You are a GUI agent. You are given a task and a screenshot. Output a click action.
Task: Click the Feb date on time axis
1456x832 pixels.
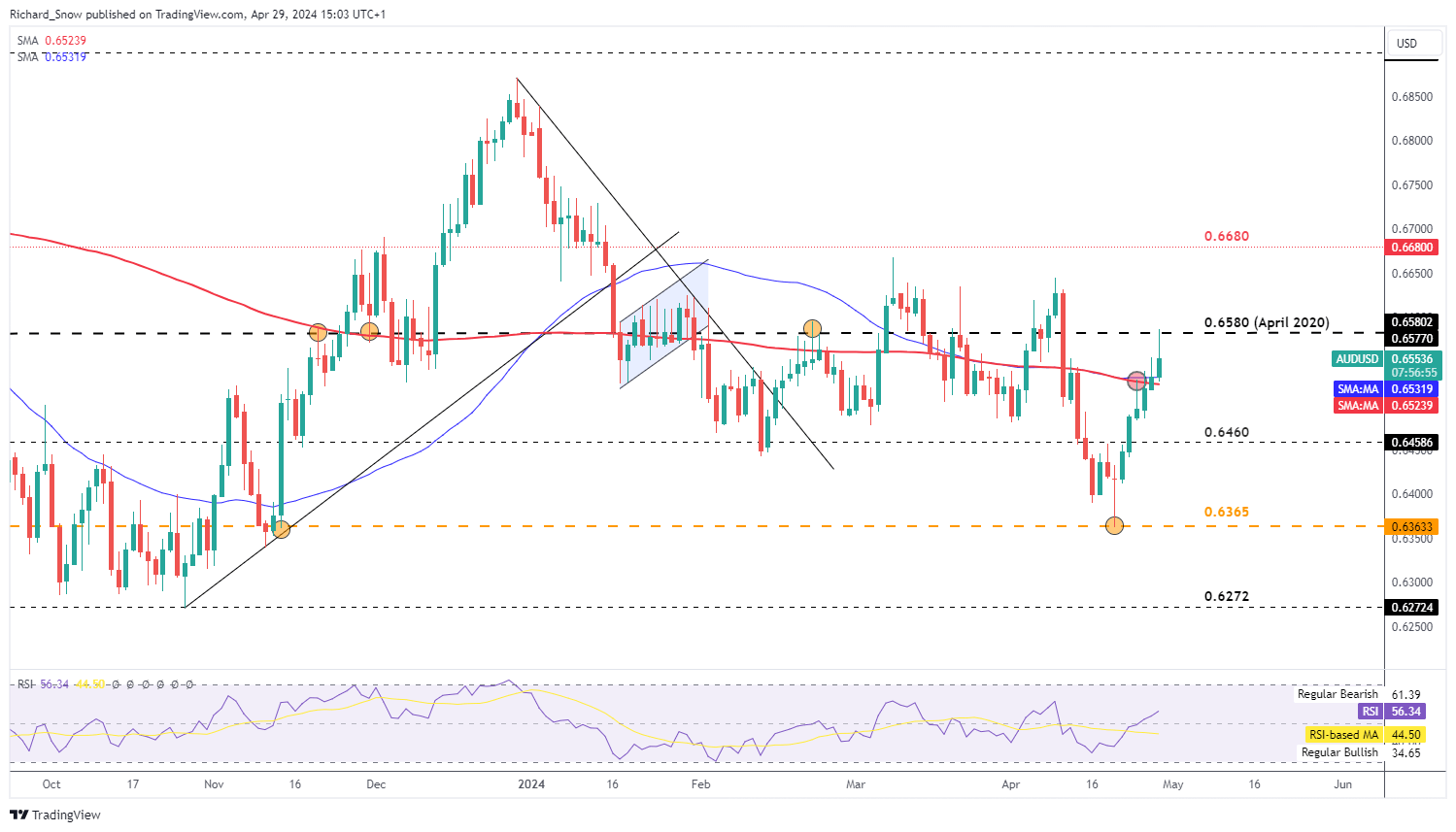700,784
